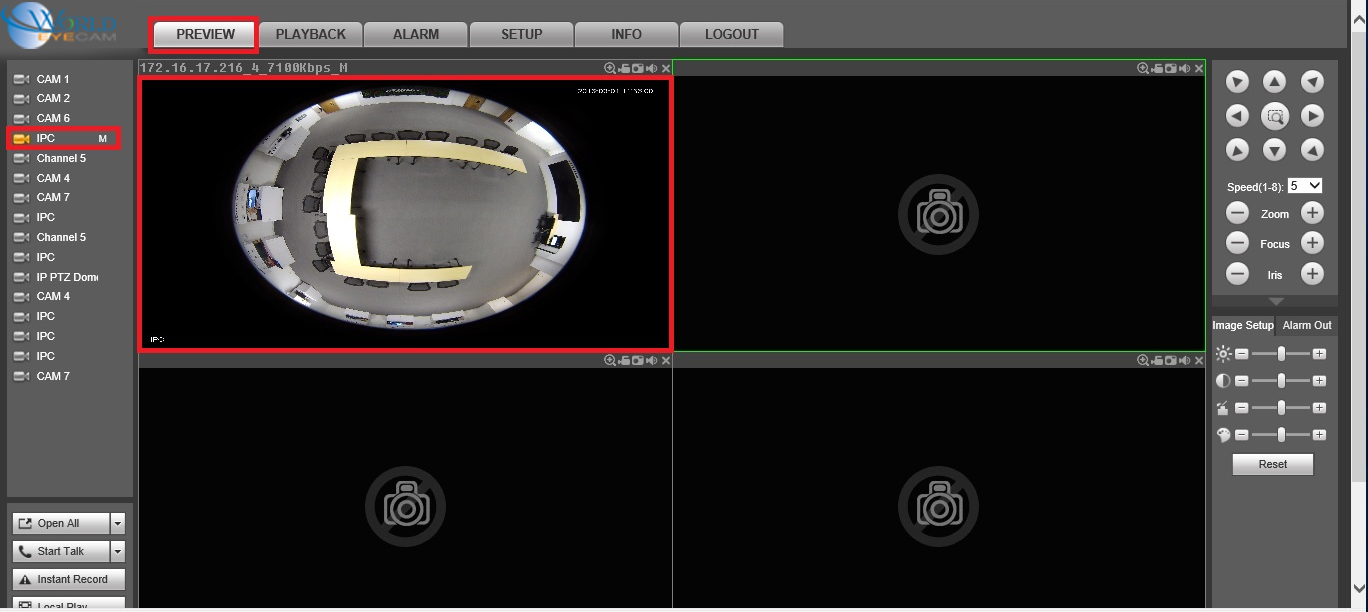
Task: Move PTZ camera diagonally up-left
Action: (1238, 82)
